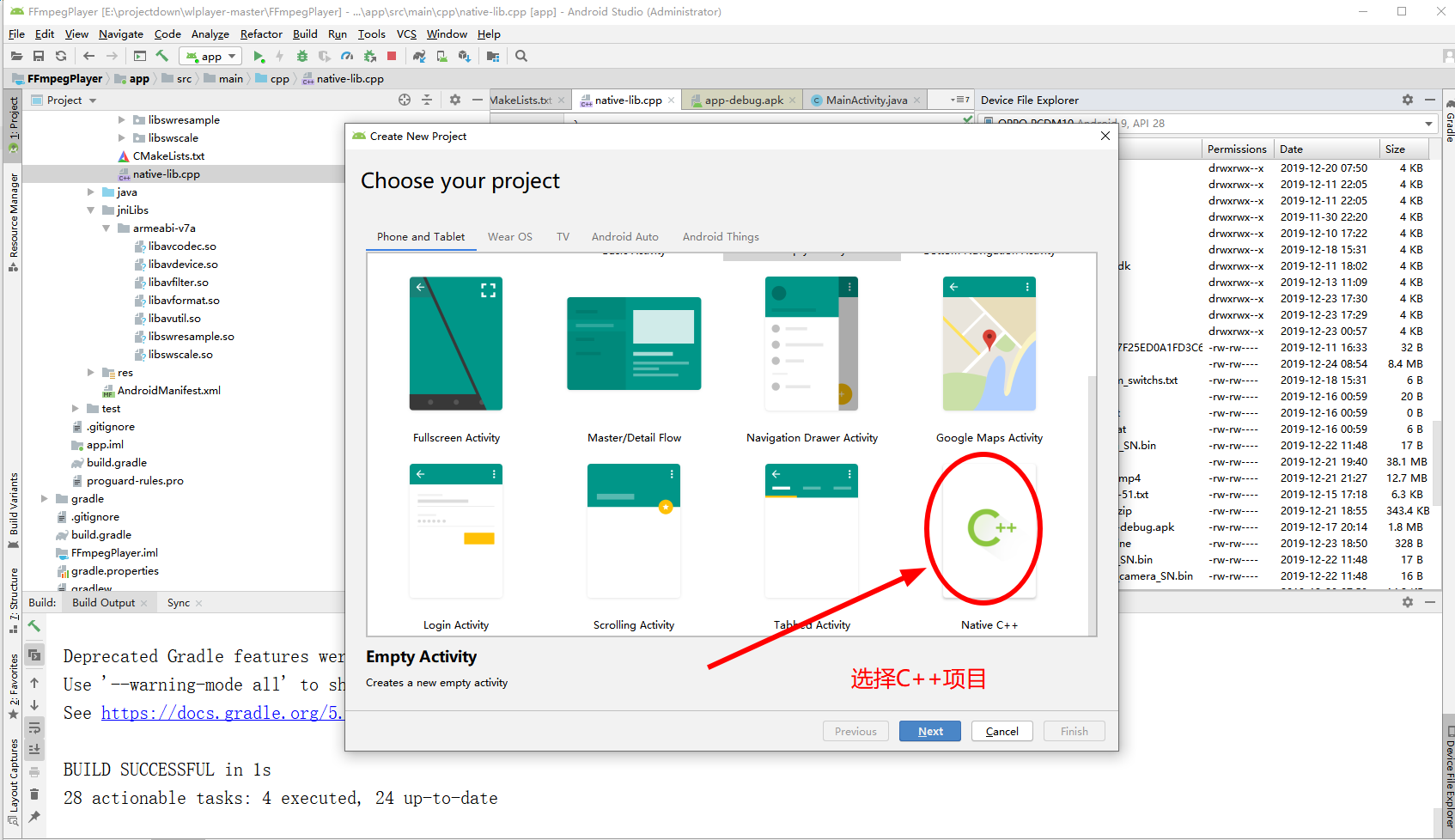Open the app run configuration dropdown

(212, 57)
